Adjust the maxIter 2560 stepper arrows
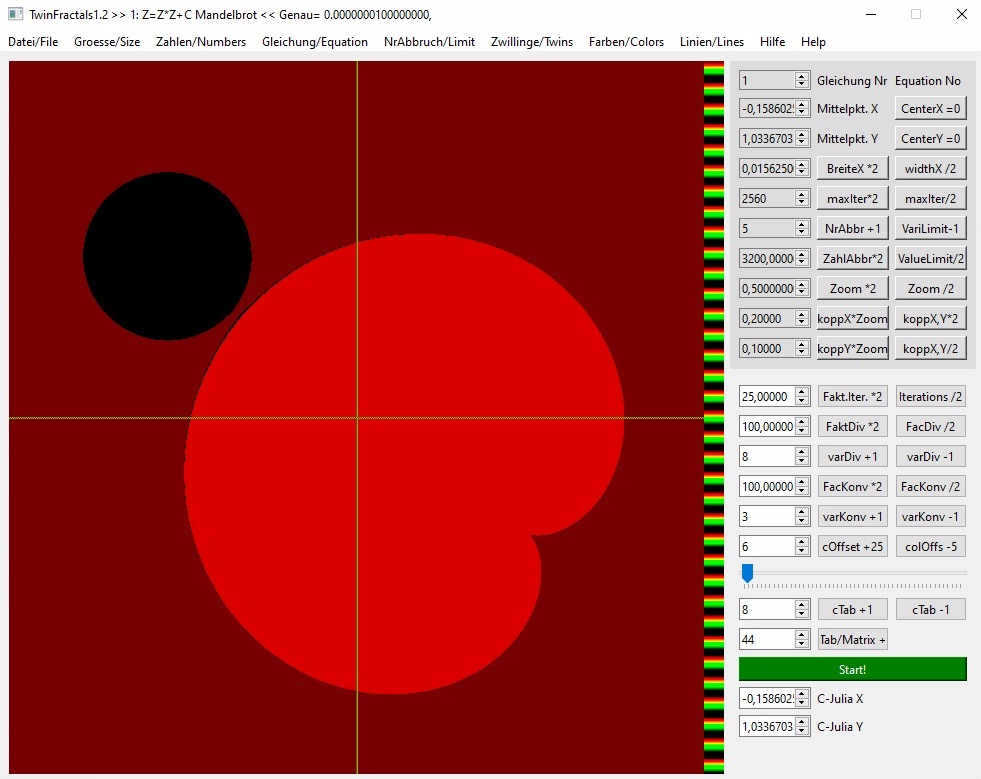Screen dimensions: 981x779 click(801, 199)
